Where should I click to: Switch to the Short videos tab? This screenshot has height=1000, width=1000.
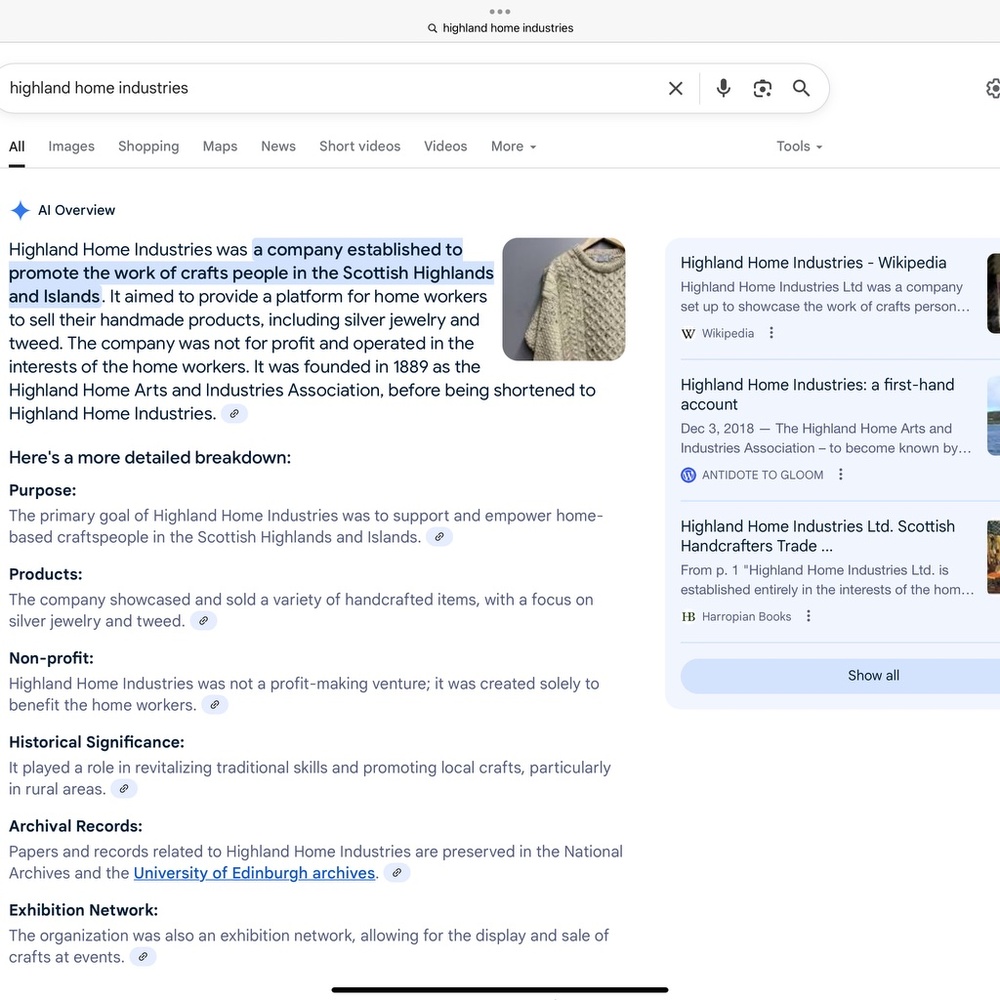point(360,147)
